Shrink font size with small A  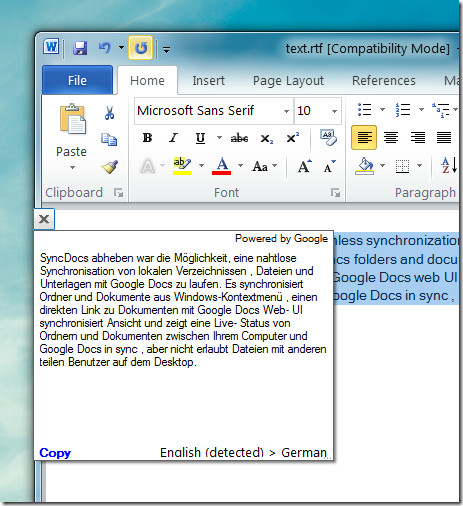330,166
